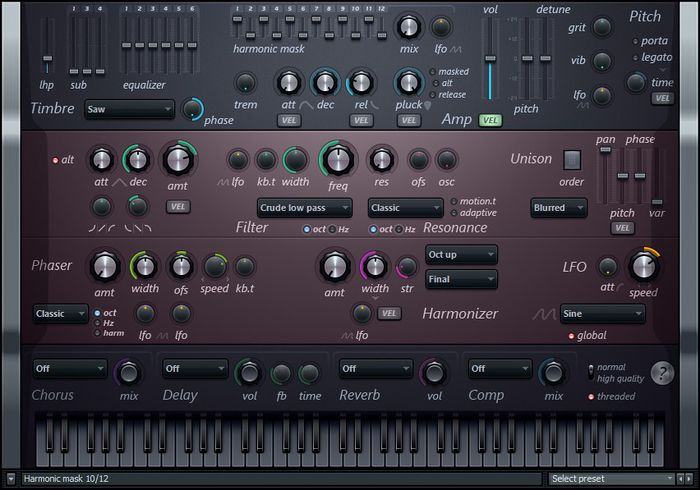Open the menu arrow at bottom-left corner
This screenshot has width=700, height=490.
pos(10,480)
